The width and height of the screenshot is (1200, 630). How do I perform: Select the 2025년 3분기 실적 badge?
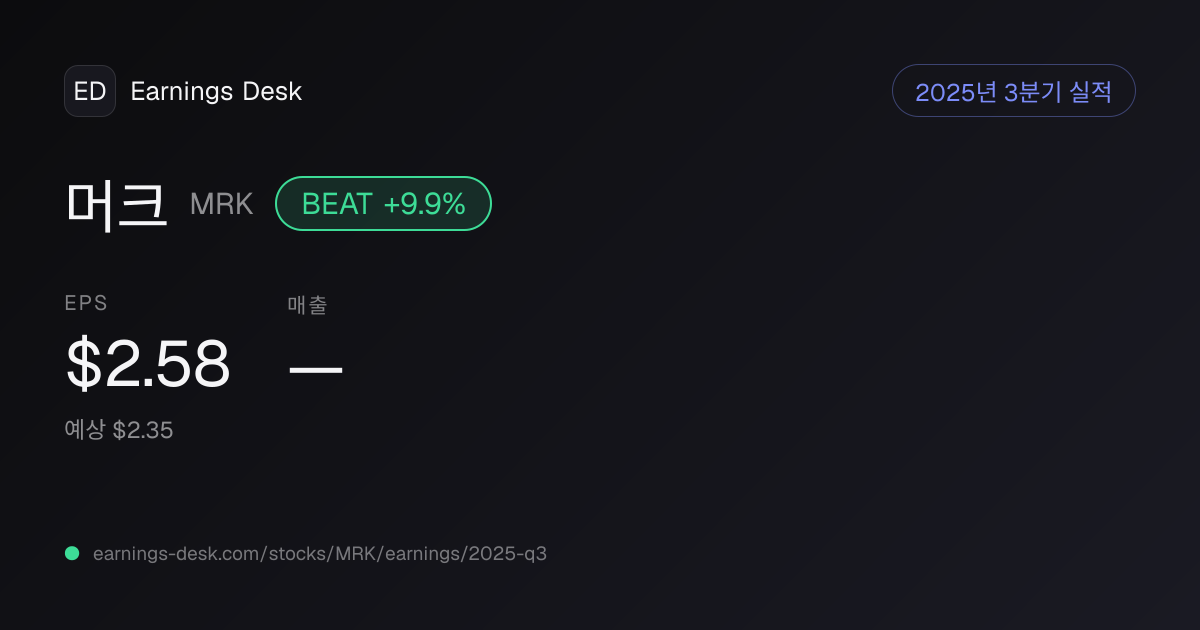(1013, 91)
